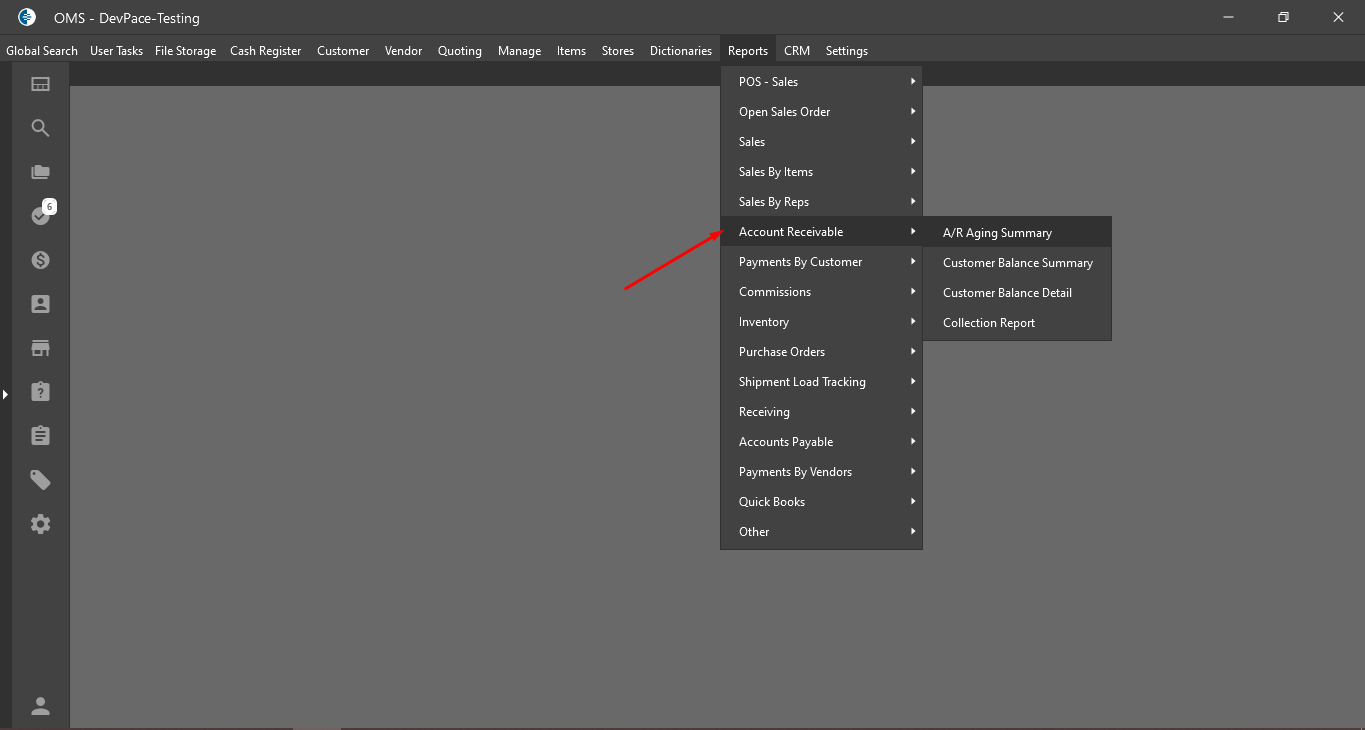Open the Dictionaries menu in the menu bar
Screen dimensions: 1365x730
click(x=680, y=51)
